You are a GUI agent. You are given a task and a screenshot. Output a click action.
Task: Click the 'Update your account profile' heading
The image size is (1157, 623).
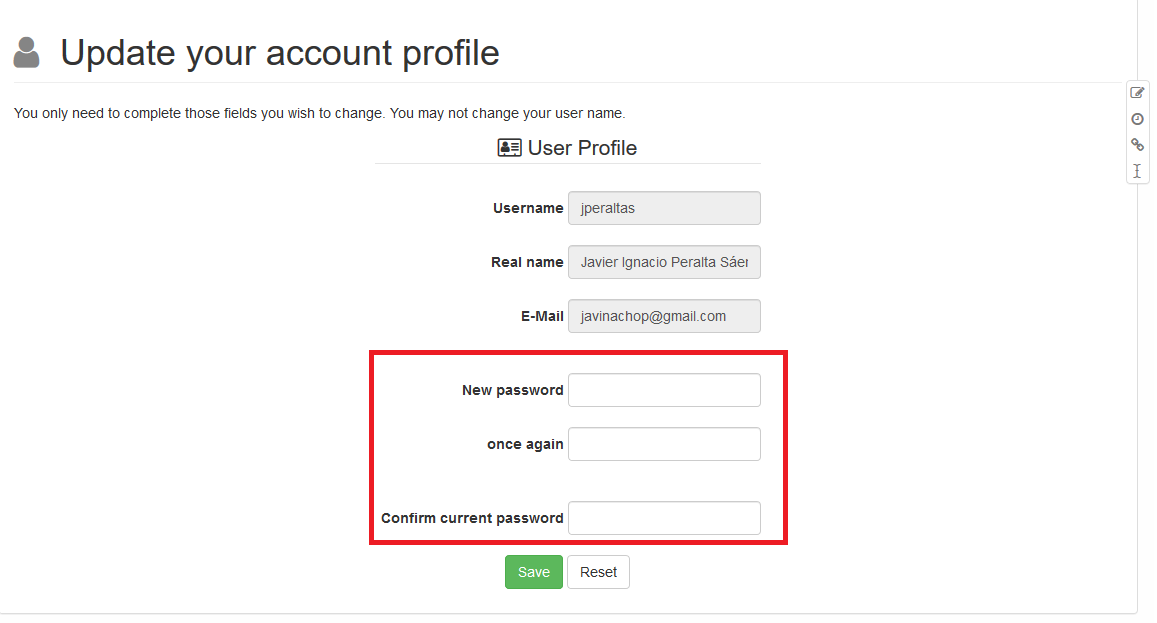[280, 53]
